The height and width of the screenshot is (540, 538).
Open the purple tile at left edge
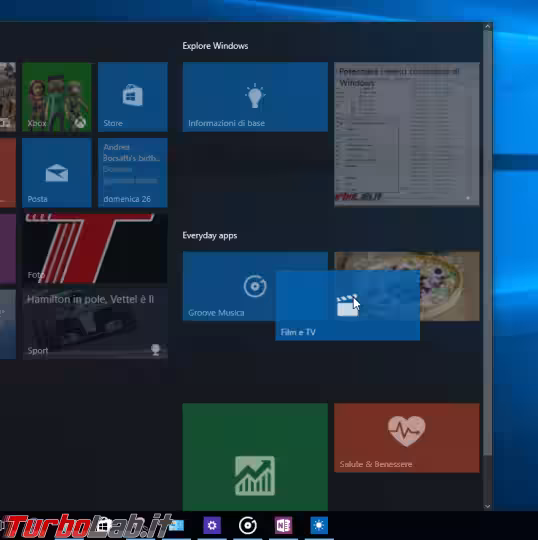pos(8,248)
